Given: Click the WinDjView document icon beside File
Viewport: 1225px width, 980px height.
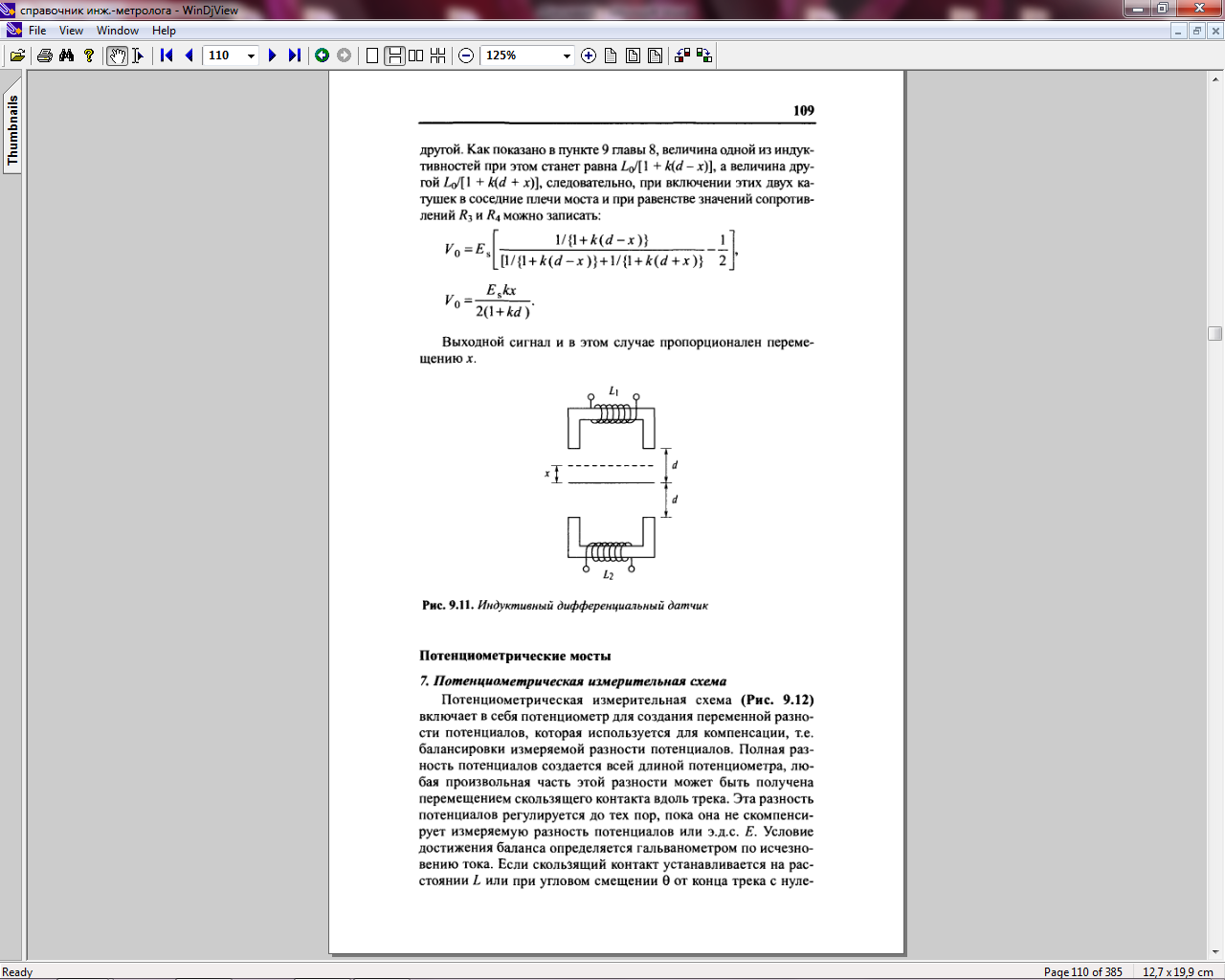Looking at the screenshot, I should (x=13, y=31).
